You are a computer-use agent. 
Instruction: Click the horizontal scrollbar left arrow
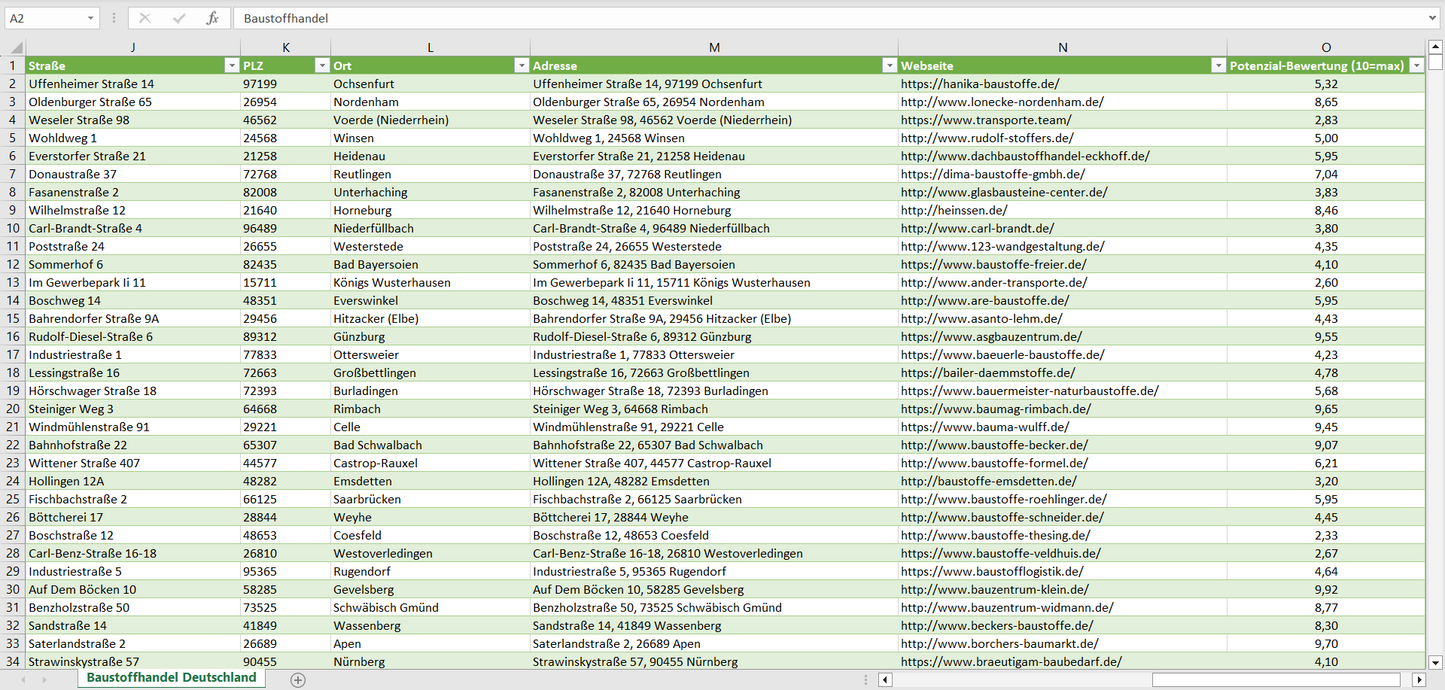point(885,680)
